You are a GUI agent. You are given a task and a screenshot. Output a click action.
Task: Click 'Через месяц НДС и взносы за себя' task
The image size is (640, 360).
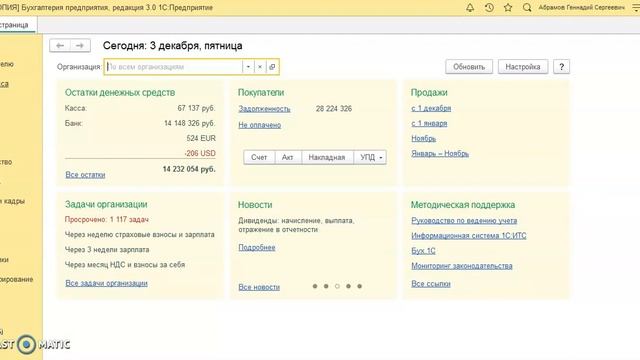[125, 264]
